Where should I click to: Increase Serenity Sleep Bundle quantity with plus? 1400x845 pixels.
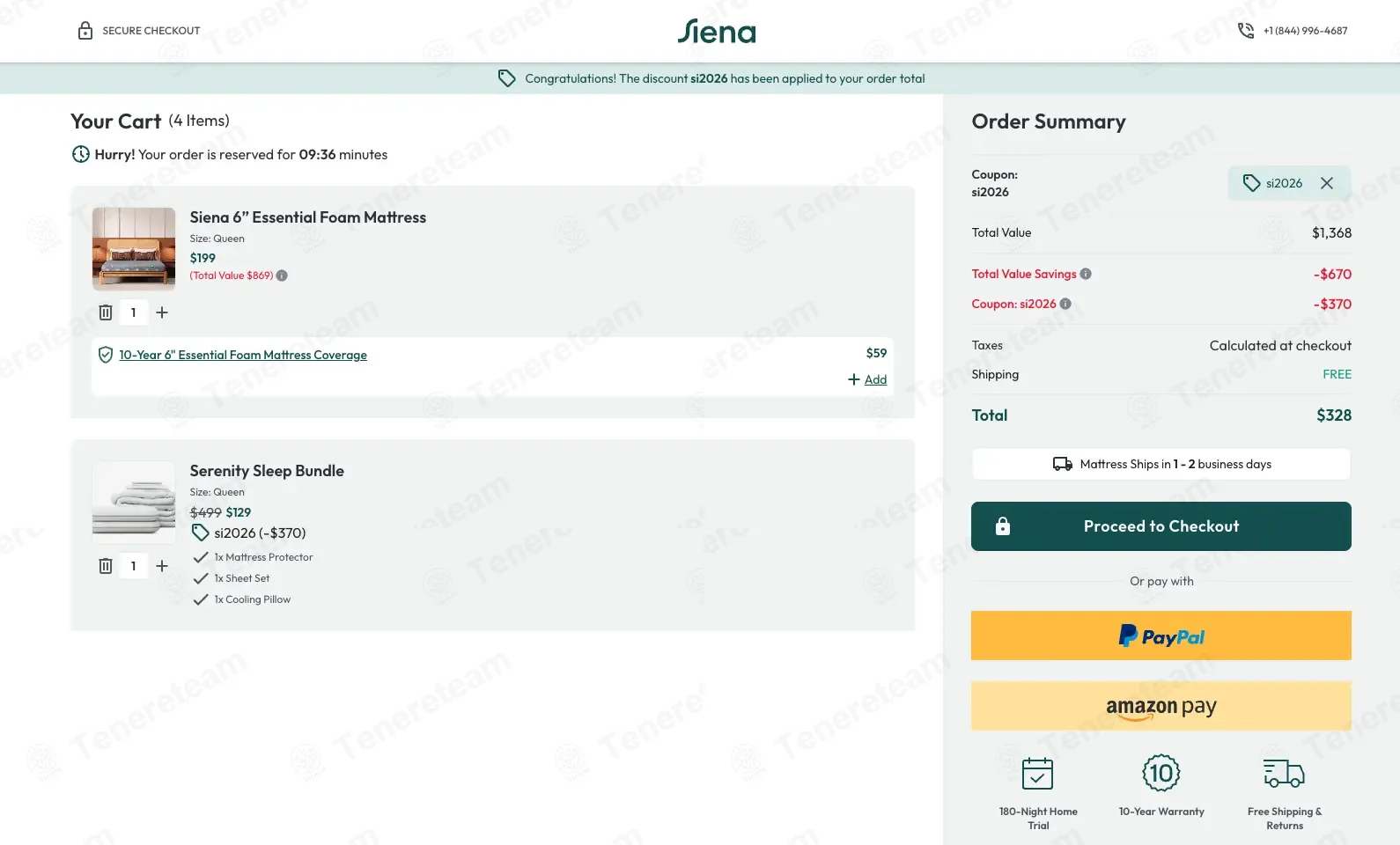(162, 566)
